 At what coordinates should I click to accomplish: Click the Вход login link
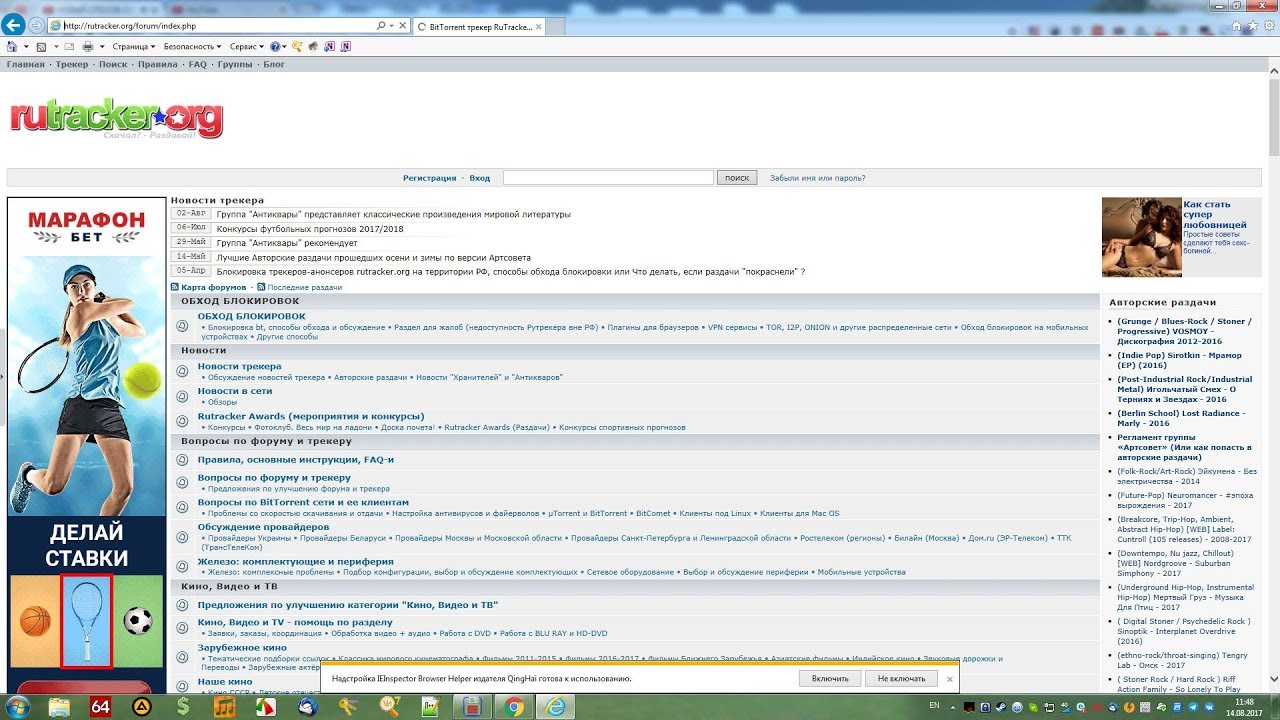pyautogui.click(x=480, y=178)
